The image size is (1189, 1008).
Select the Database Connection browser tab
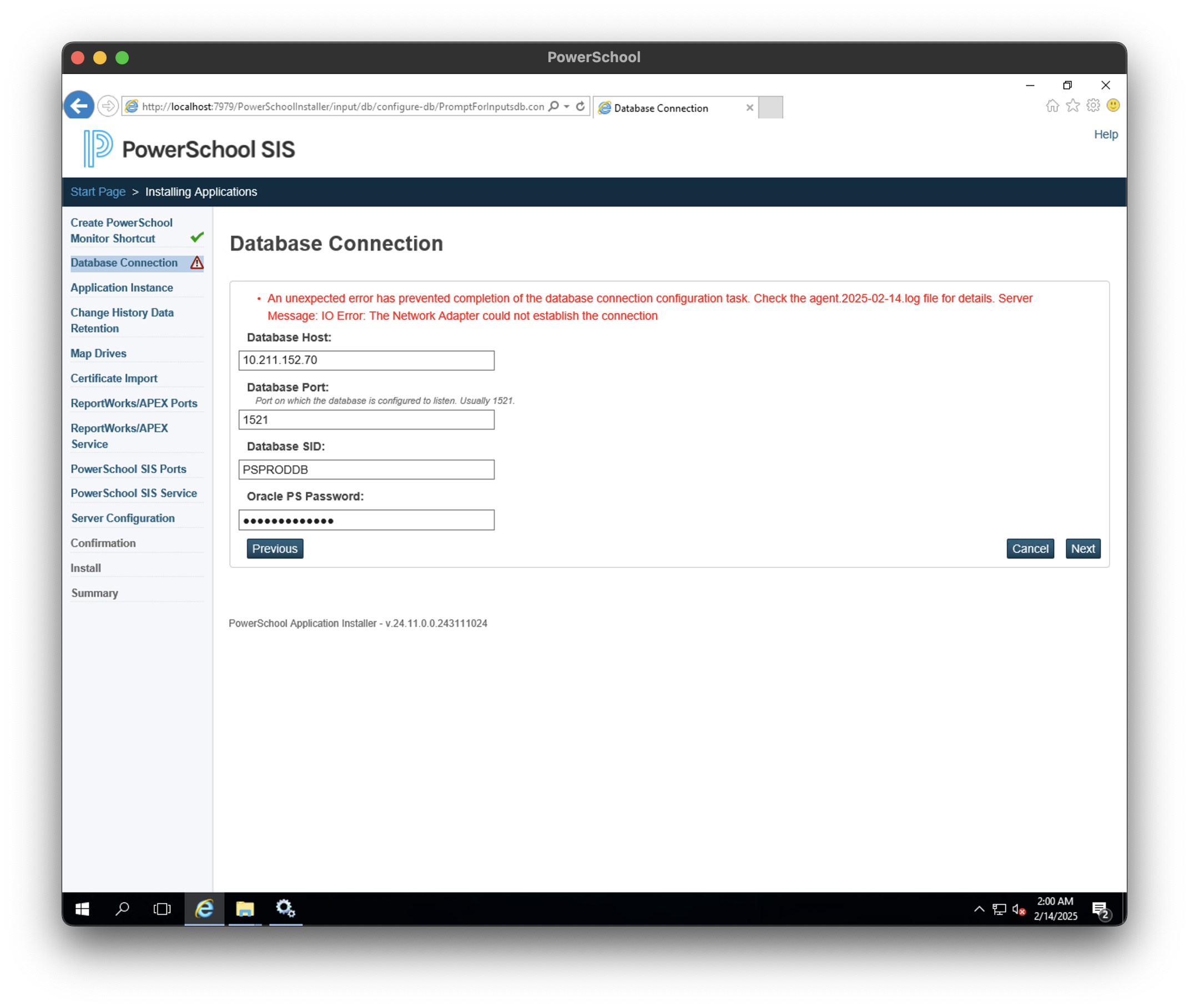(x=676, y=108)
